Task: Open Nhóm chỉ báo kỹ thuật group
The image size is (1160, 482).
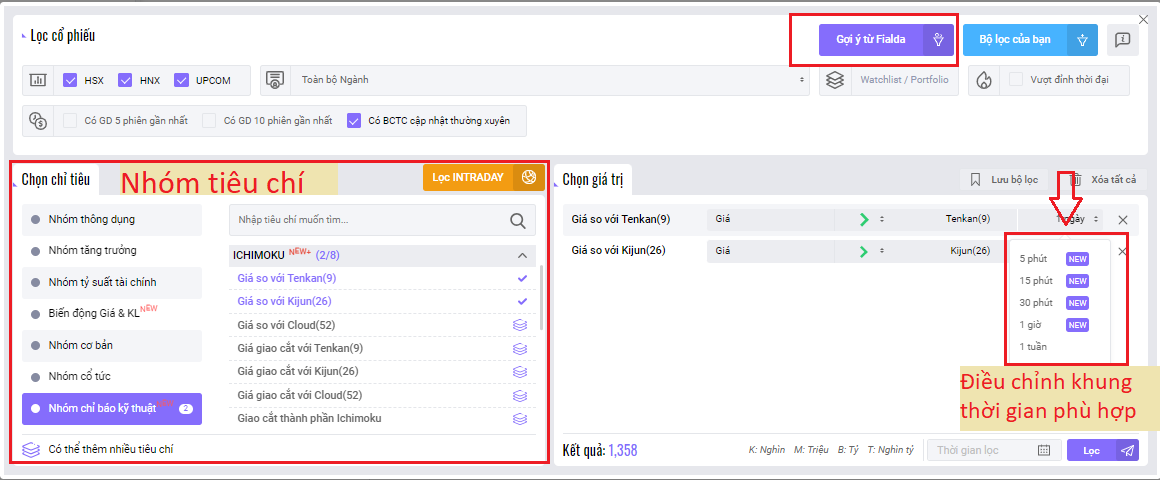Action: [111, 408]
